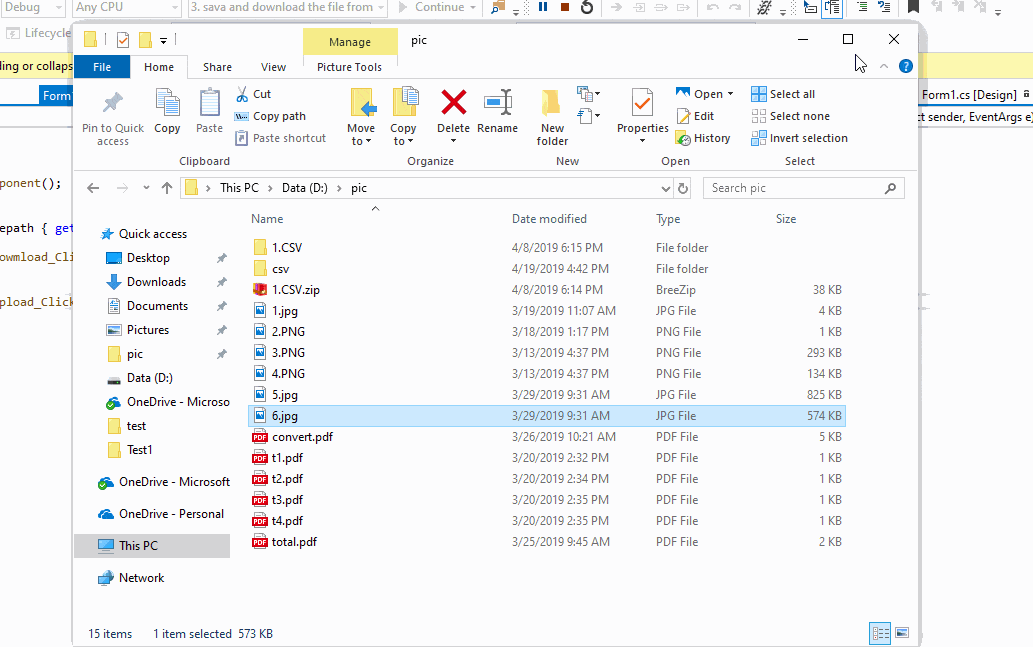Screen dimensions: 1033x647
Task: Click the Rename icon in the Organize group
Action: [497, 104]
